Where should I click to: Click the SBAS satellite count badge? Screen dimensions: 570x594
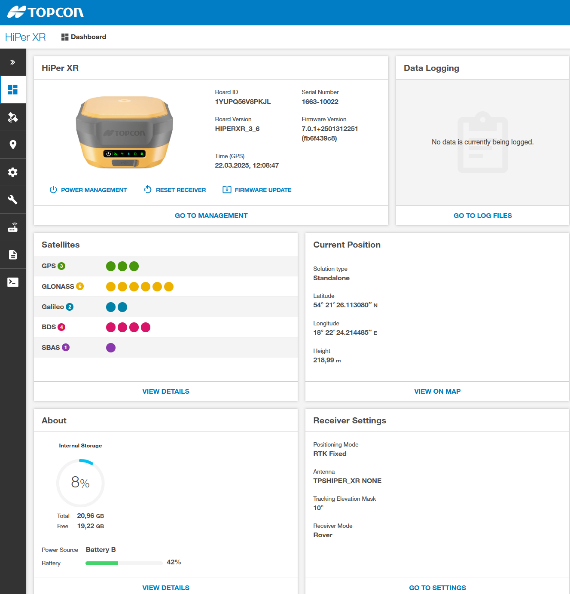click(x=66, y=347)
